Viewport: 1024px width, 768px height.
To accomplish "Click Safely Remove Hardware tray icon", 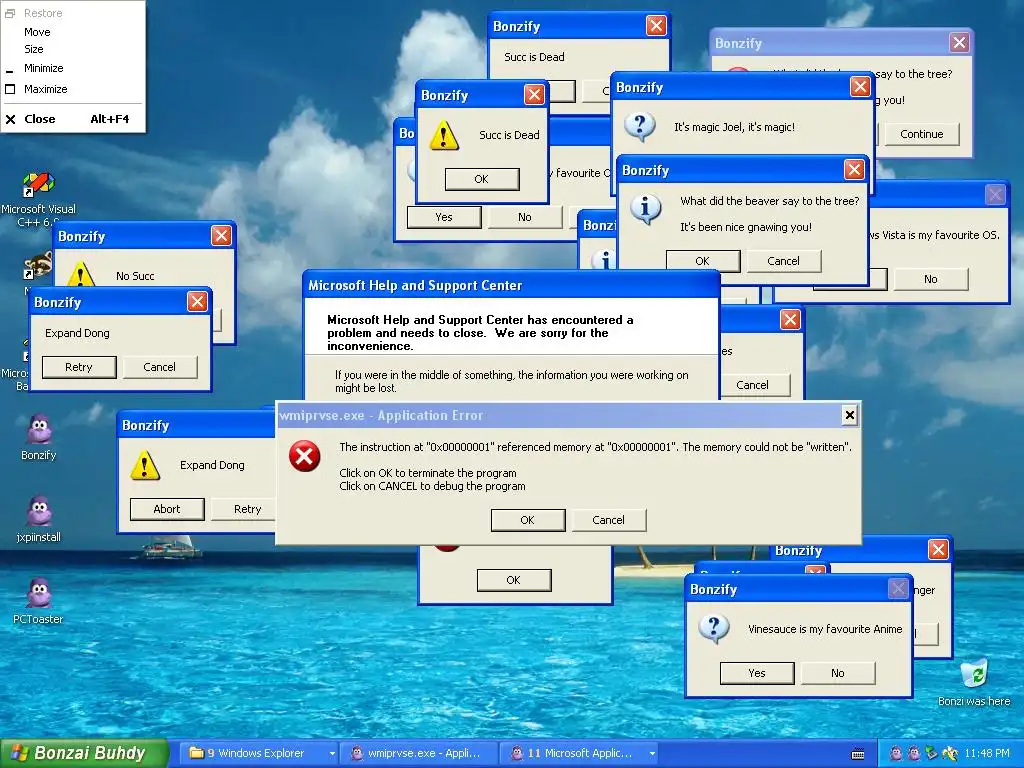I will coord(932,754).
